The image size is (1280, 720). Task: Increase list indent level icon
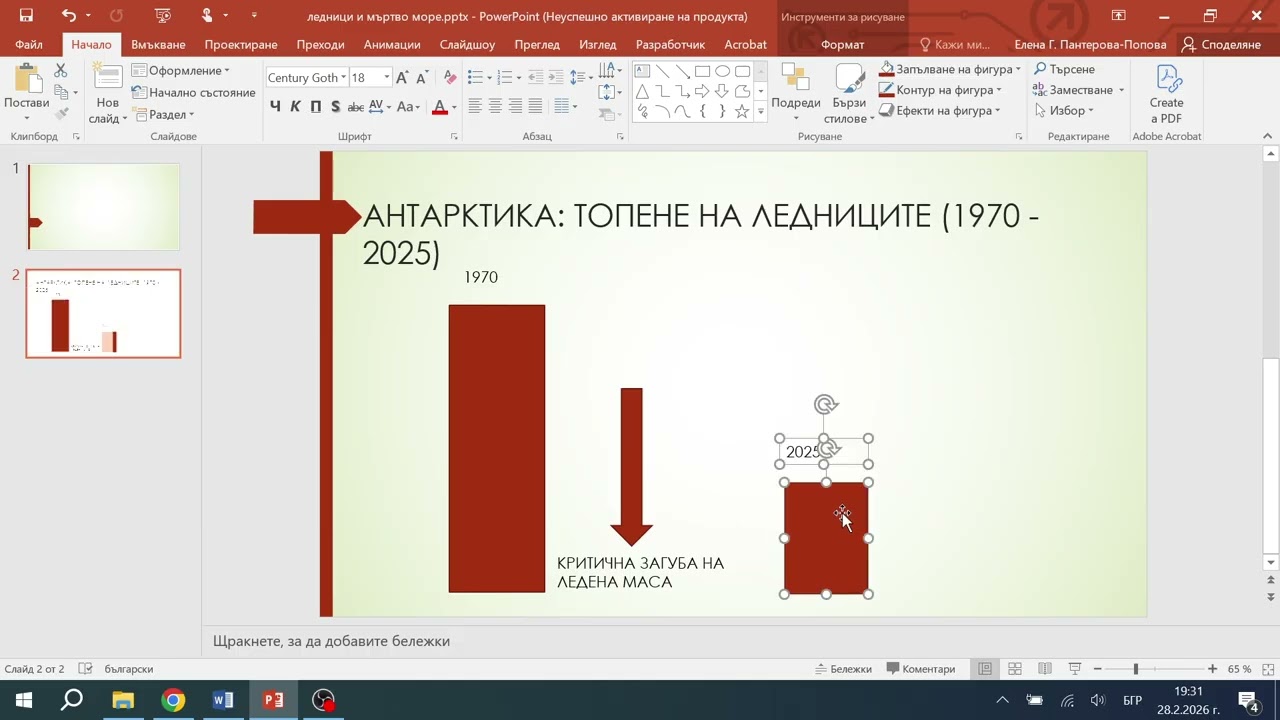[555, 78]
